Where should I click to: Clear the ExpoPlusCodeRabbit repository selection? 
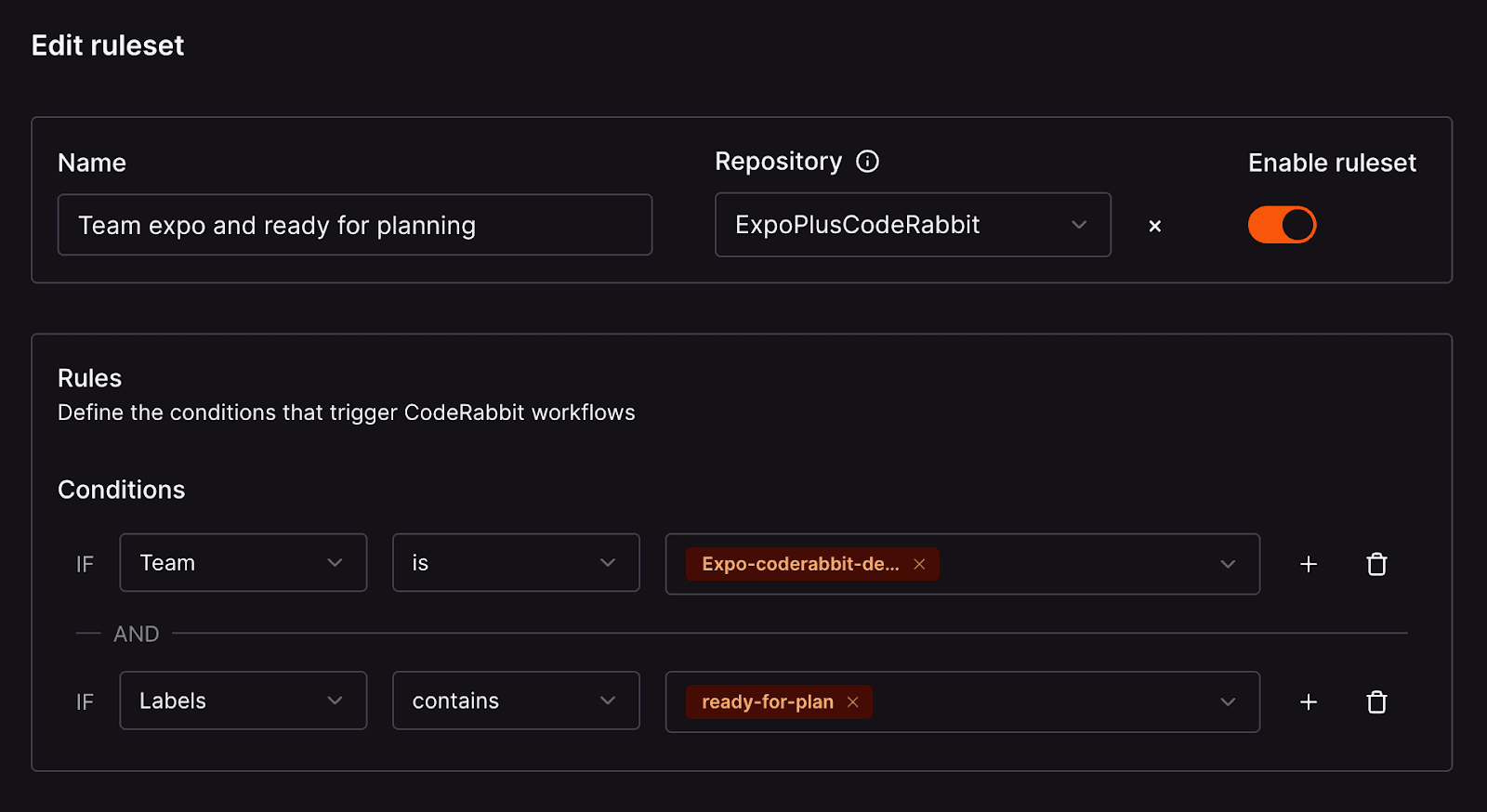click(x=1154, y=226)
